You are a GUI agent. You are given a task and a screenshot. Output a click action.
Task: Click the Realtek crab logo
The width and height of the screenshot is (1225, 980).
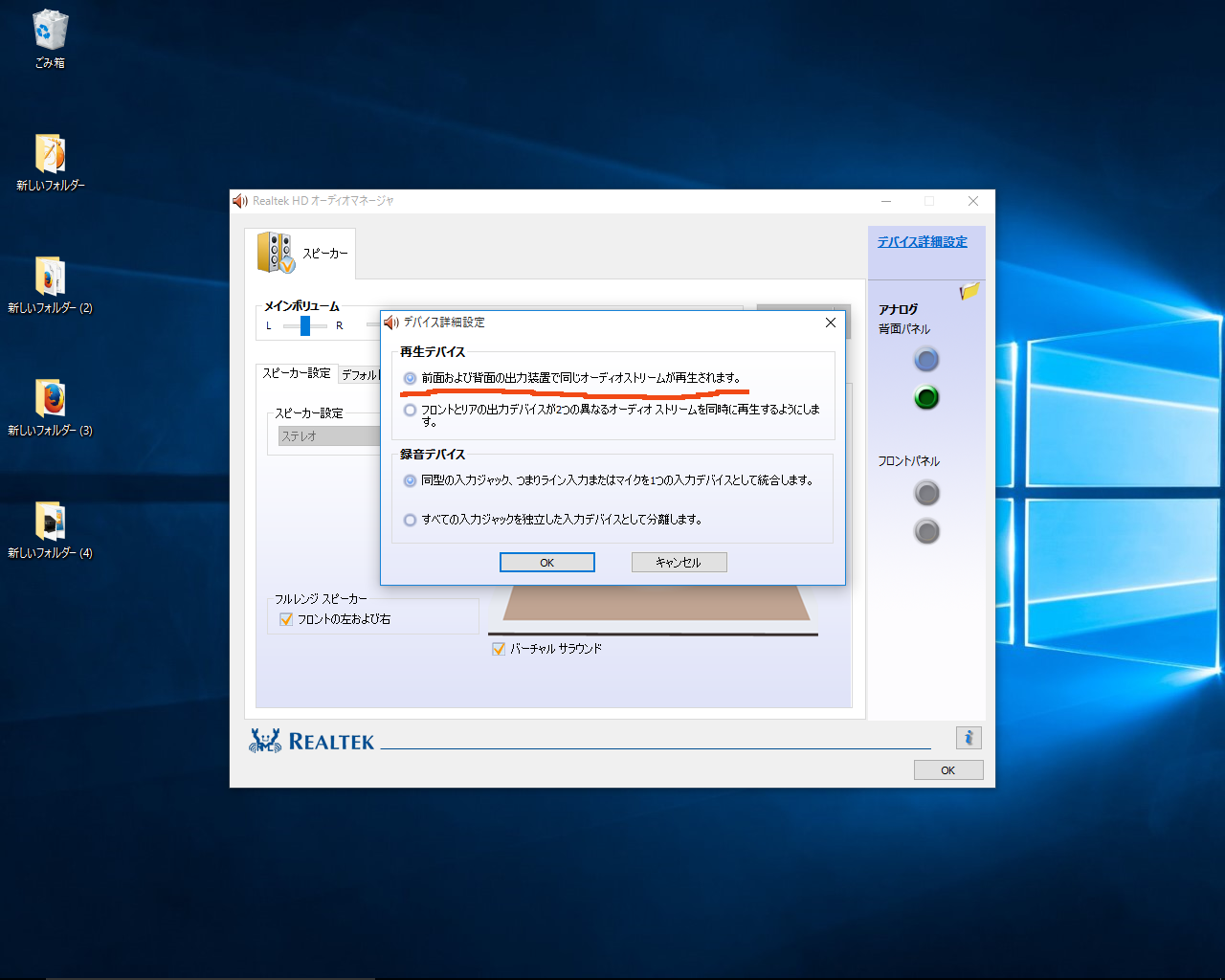click(x=265, y=741)
